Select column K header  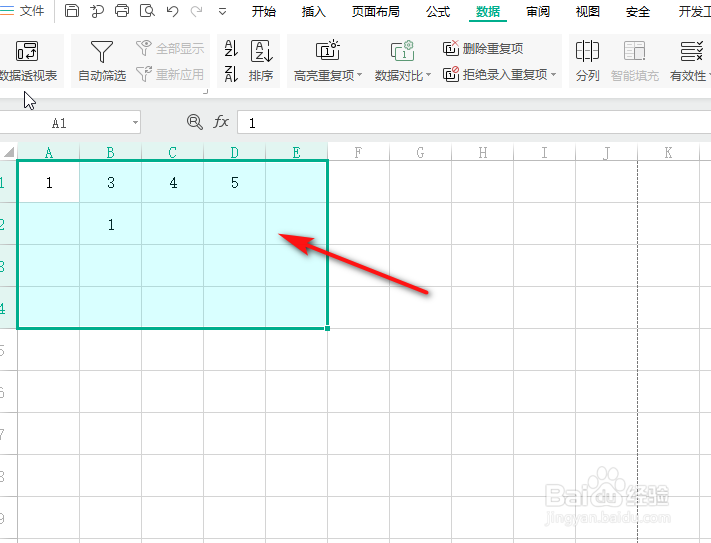pos(668,153)
